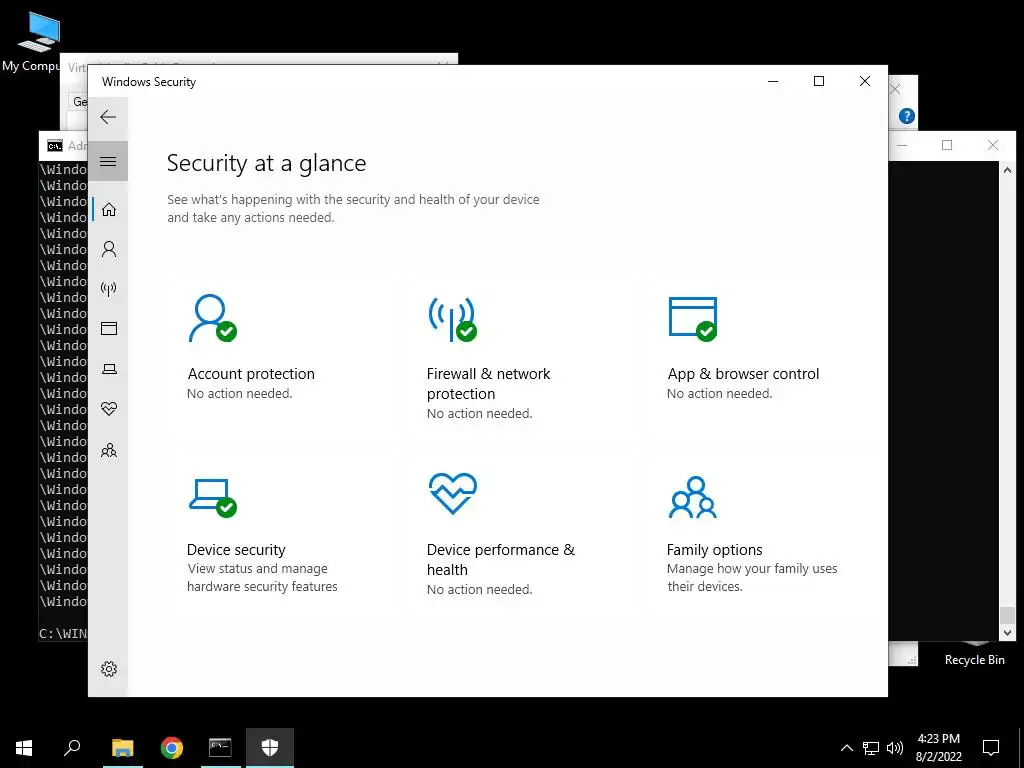The height and width of the screenshot is (768, 1024).
Task: Click the large Device security tile icon
Action: click(212, 498)
